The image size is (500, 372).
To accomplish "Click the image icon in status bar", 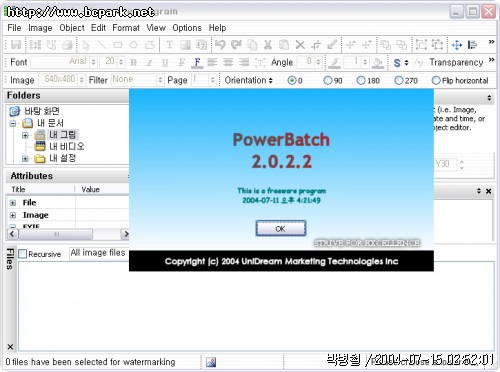I will pos(211,362).
